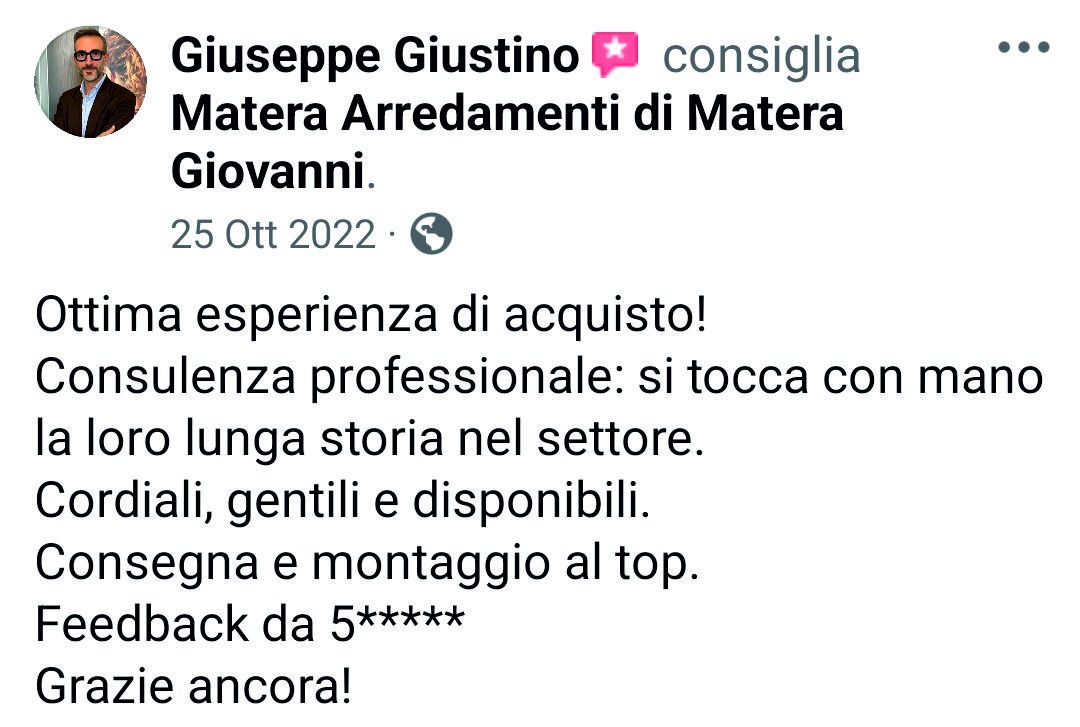Click the line Cordiali, gentili e disponibili
The width and height of the screenshot is (1080, 727).
click(x=343, y=501)
